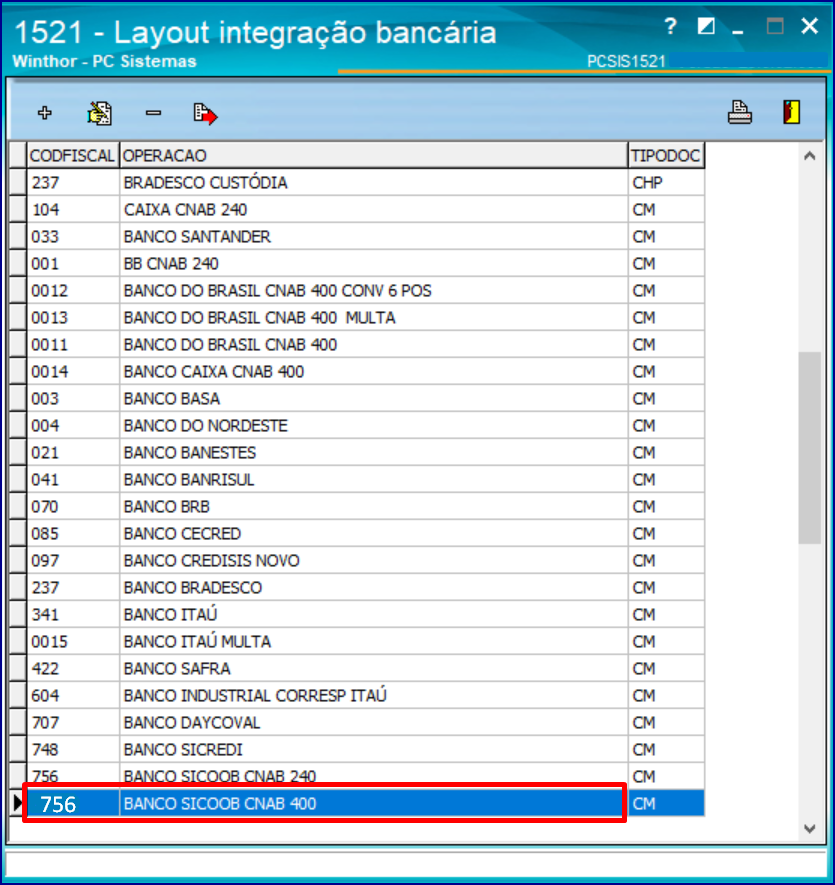This screenshot has height=885, width=835.
Task: Click the exit door icon
Action: 791,112
